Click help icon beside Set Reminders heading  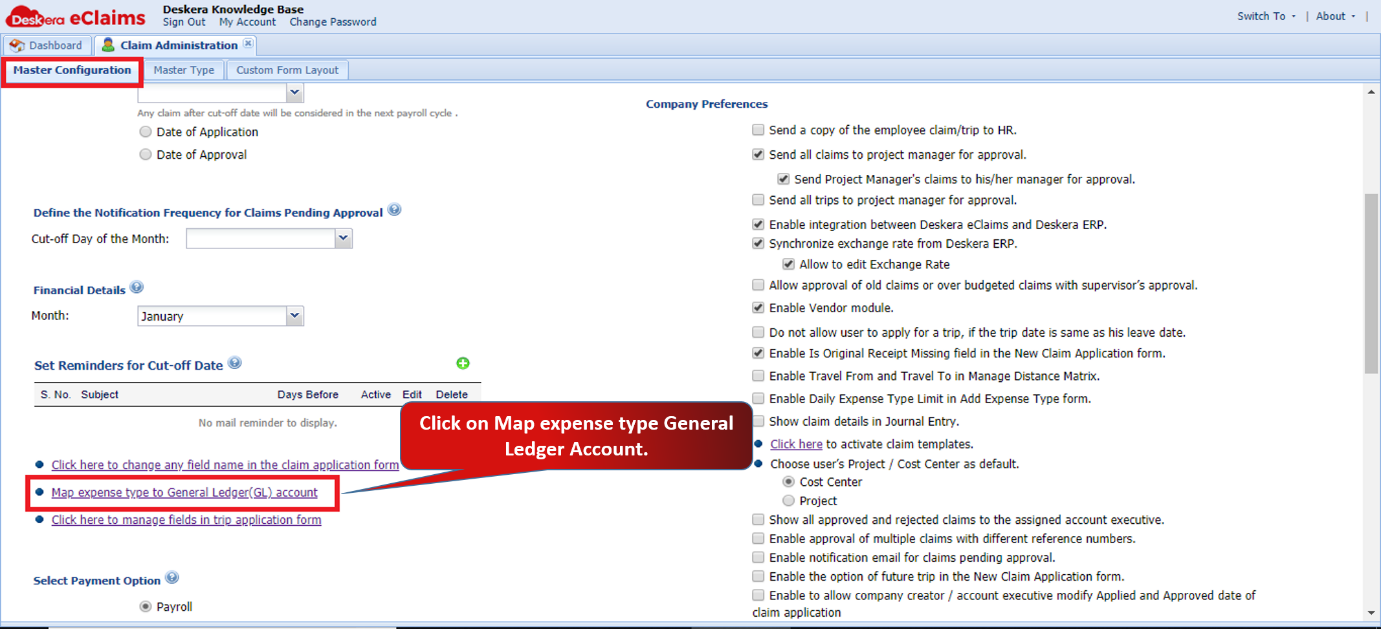coord(234,363)
